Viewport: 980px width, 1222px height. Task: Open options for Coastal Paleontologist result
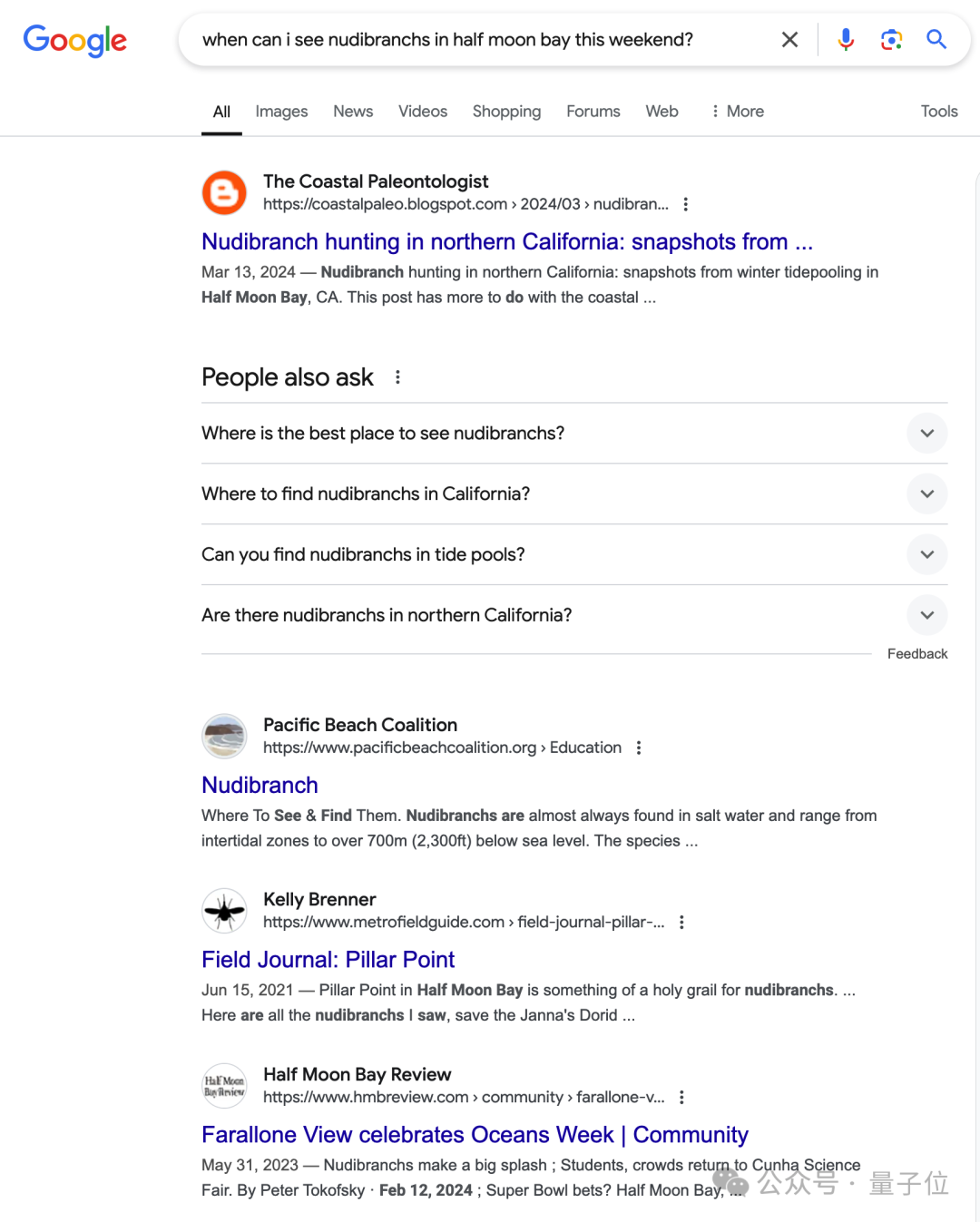pos(686,204)
